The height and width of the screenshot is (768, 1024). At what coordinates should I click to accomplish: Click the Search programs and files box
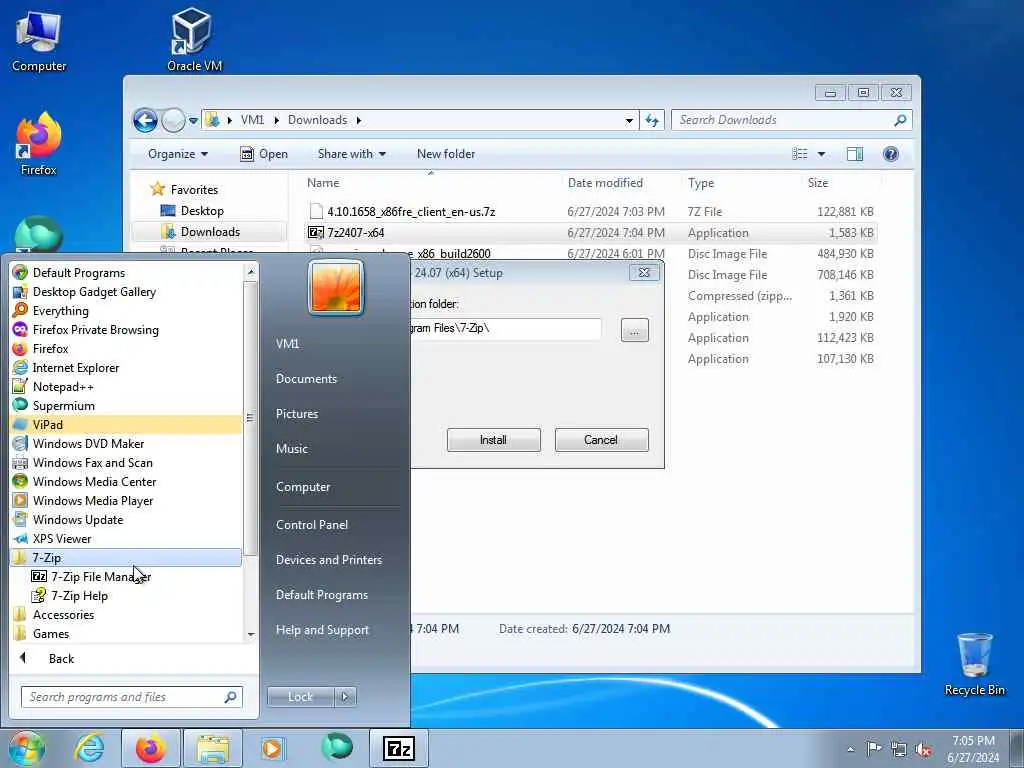131,697
